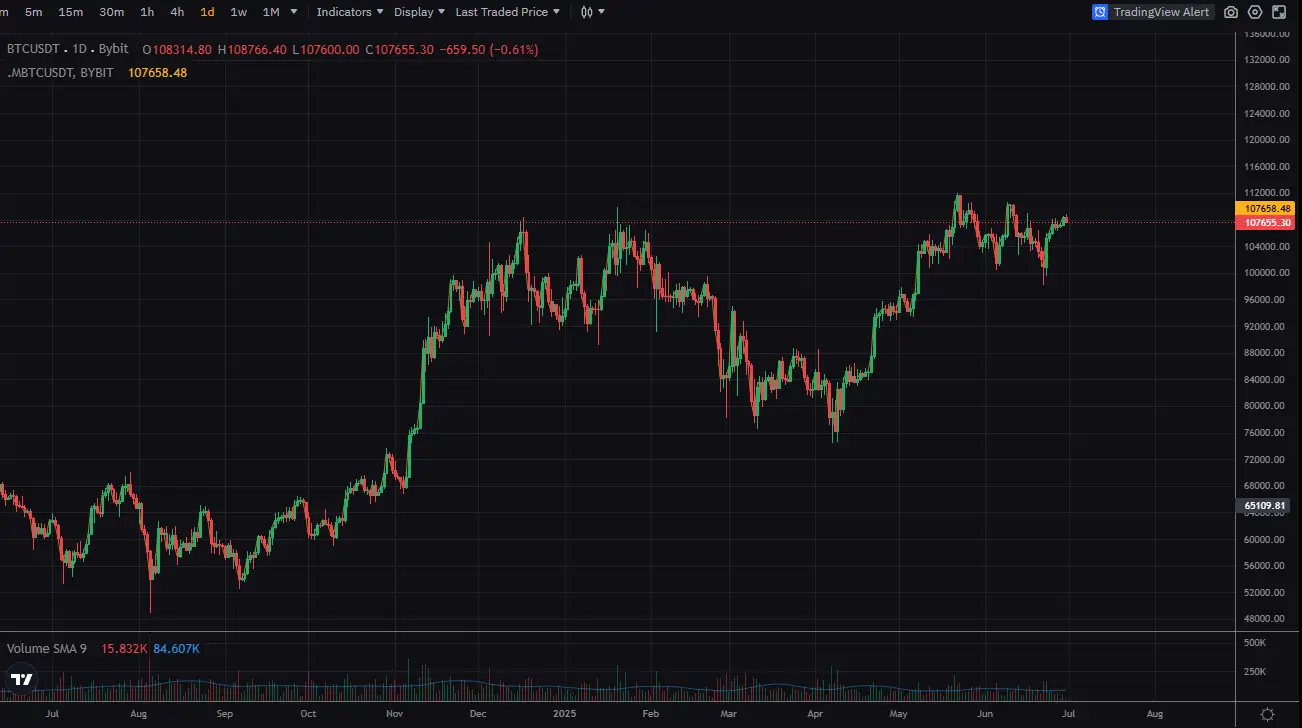Open chart settings via gear icon
The image size is (1302, 728).
1255,12
